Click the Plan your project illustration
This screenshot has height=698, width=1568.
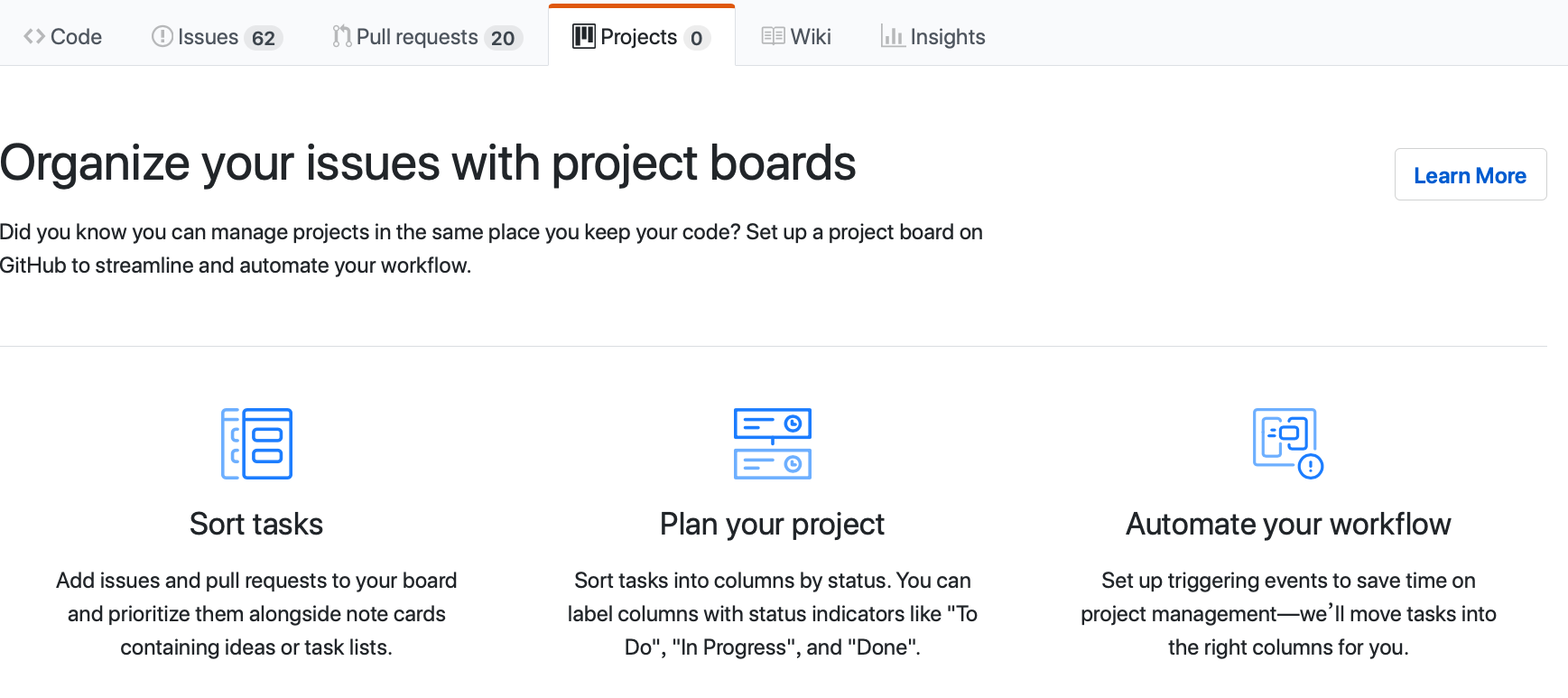[x=773, y=443]
